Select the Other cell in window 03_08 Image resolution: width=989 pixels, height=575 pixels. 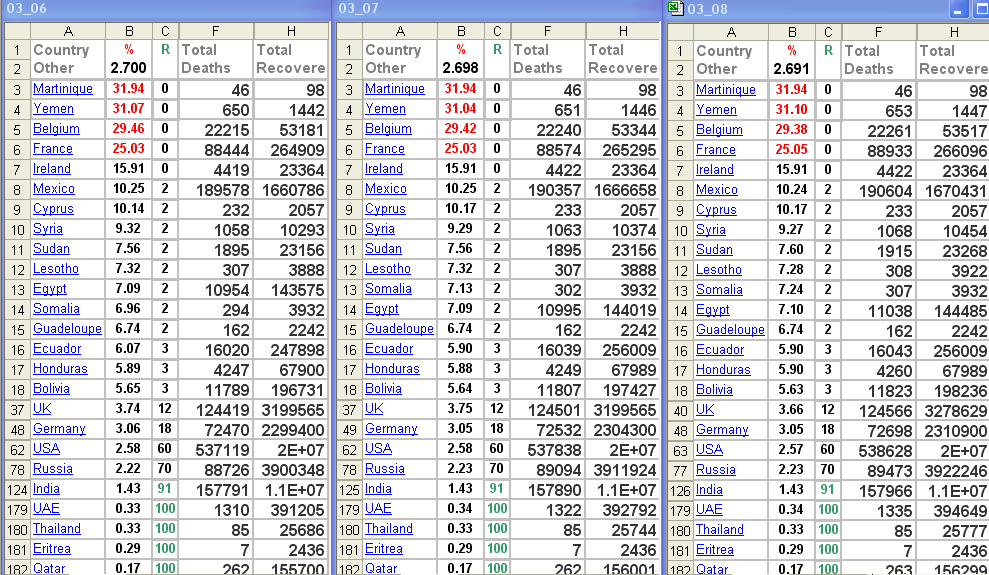(x=730, y=69)
